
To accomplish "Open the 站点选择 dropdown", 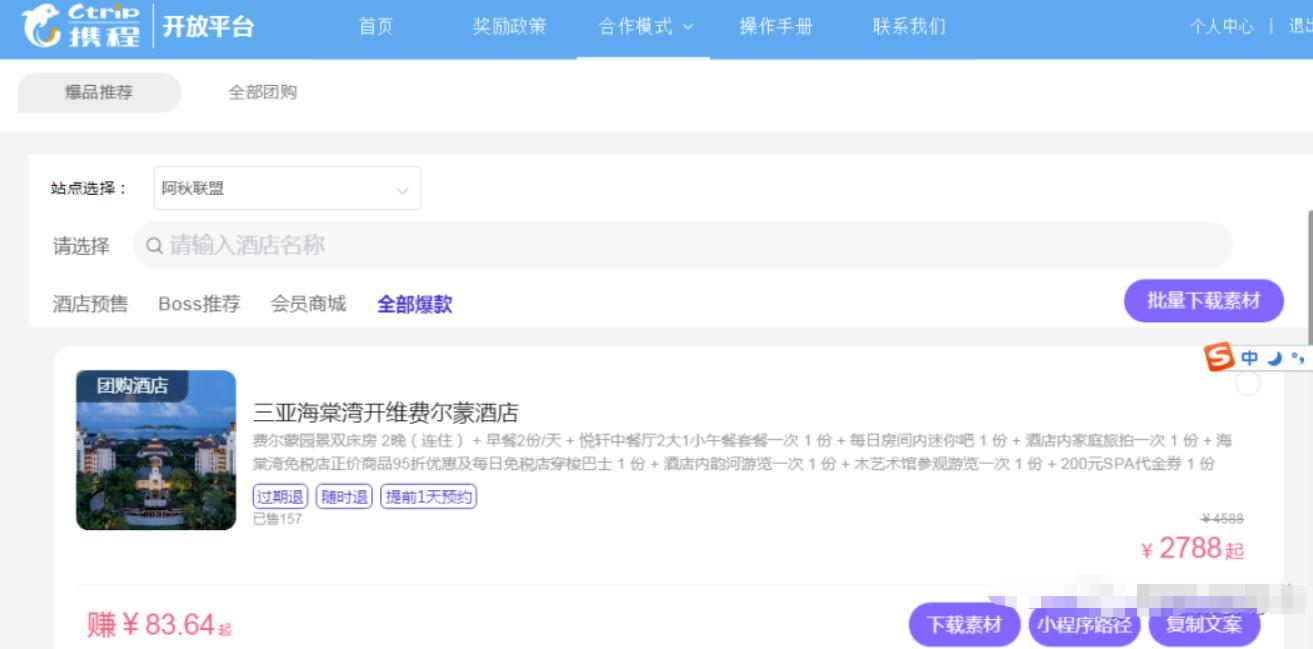I will [287, 188].
